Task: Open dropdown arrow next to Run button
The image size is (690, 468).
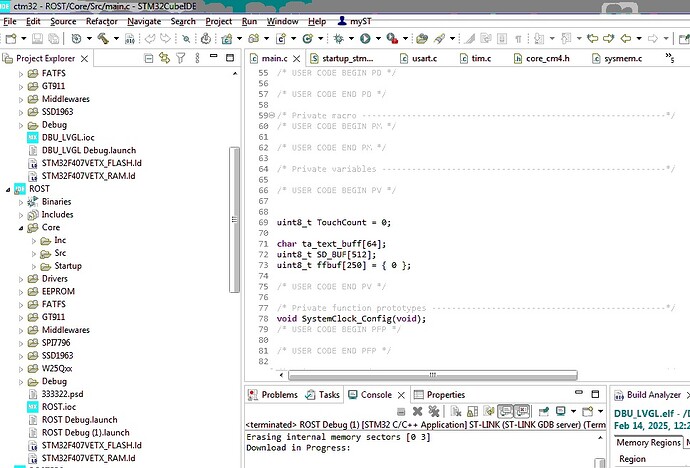Action: pos(378,39)
